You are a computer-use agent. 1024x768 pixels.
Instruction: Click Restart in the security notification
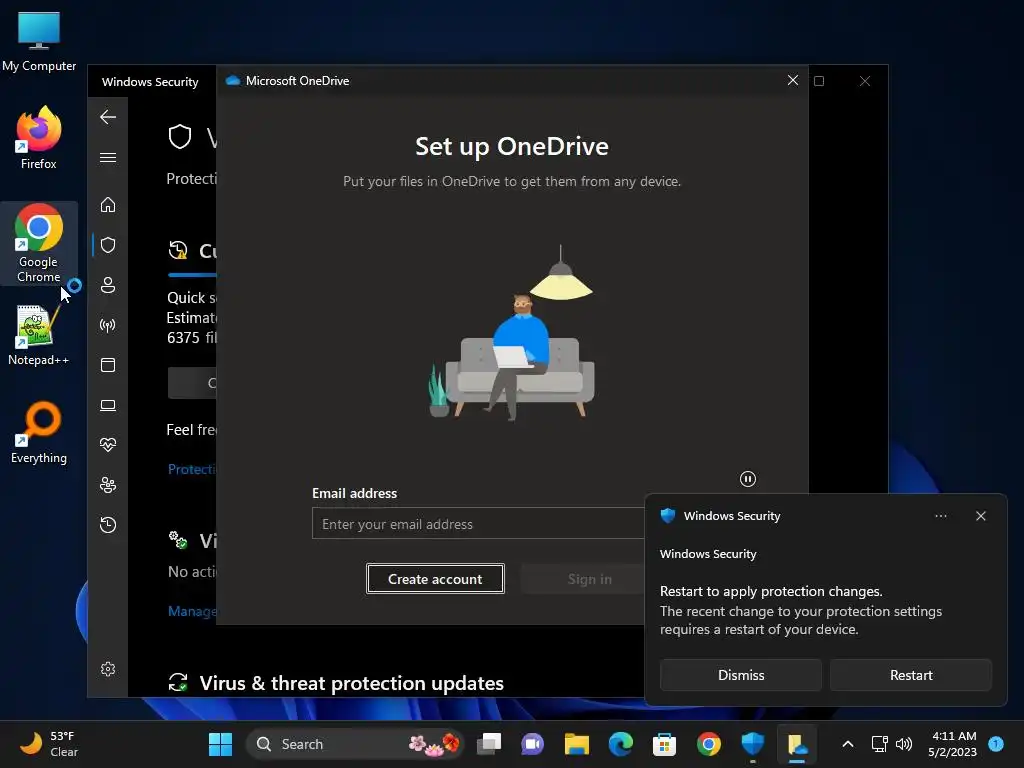click(x=911, y=675)
